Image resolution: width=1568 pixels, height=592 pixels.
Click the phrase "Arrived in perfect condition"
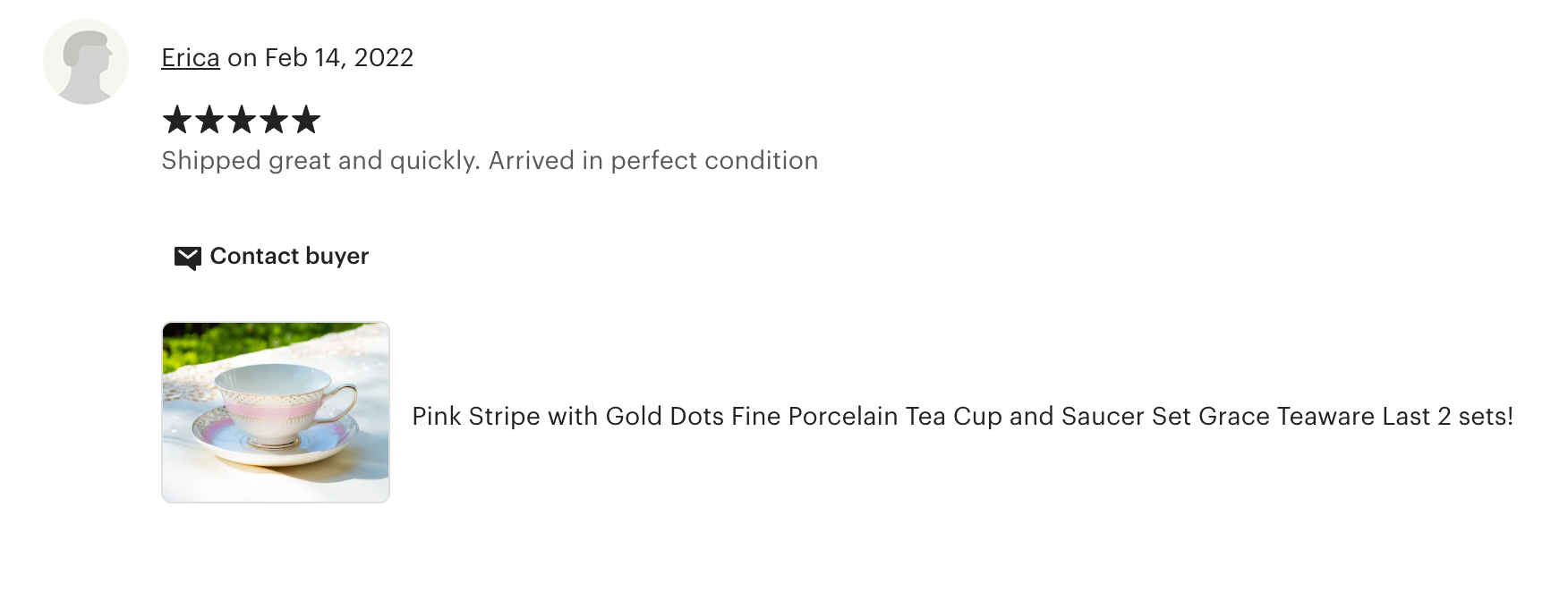652,161
